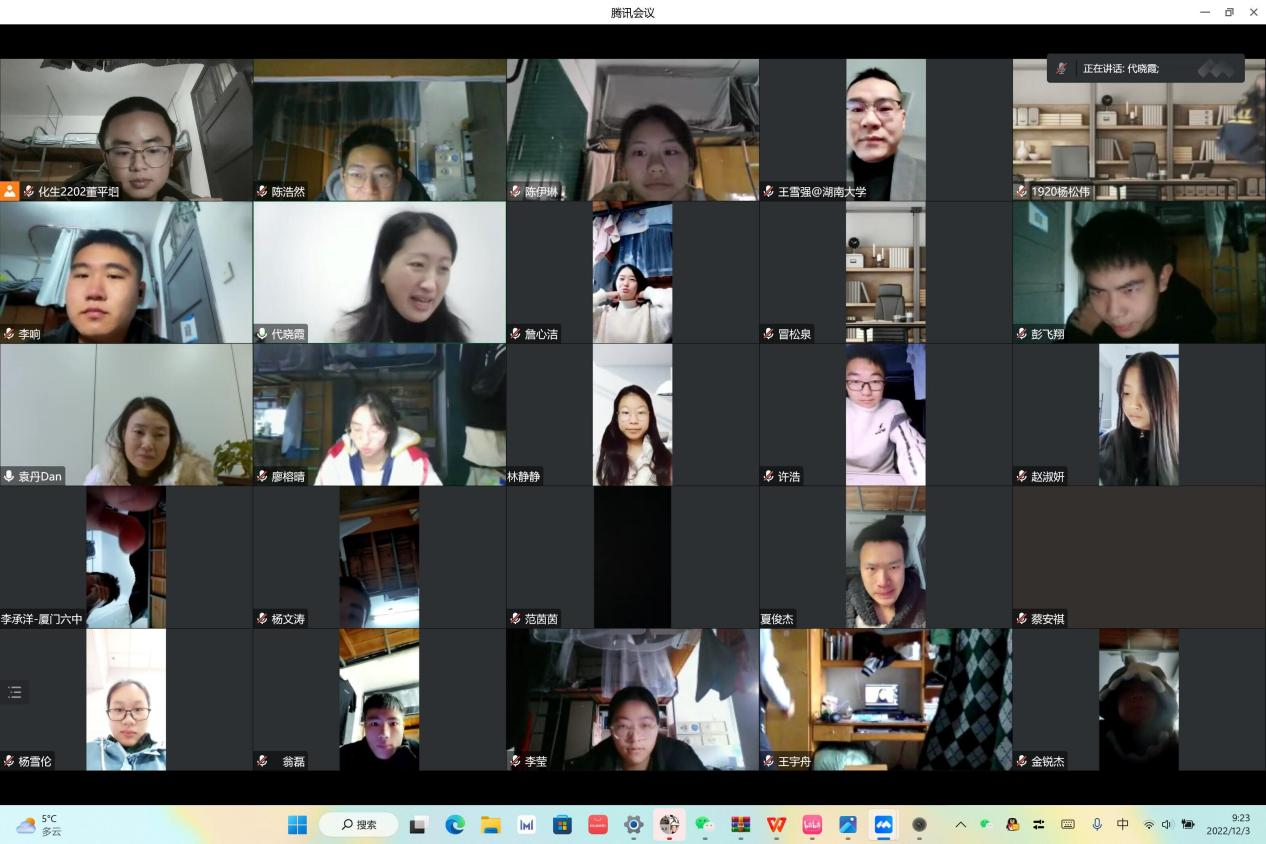Screen dimensions: 1266x844
Task: Open File Explorer from the taskbar
Action: (x=490, y=825)
